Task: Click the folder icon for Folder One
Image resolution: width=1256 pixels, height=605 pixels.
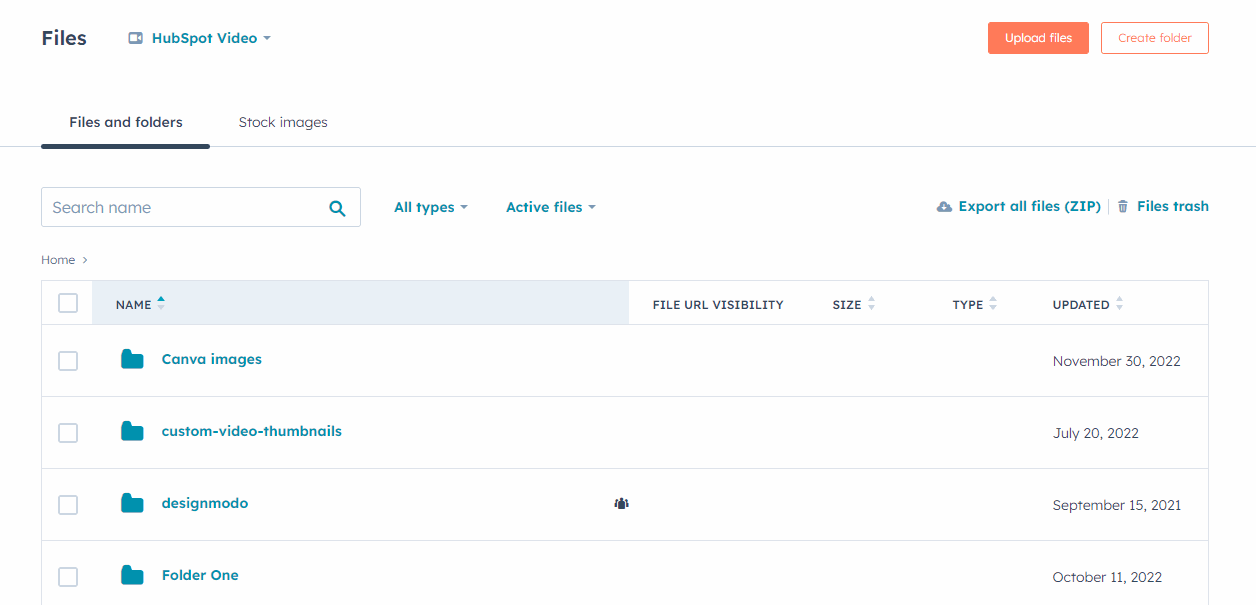Action: (132, 575)
